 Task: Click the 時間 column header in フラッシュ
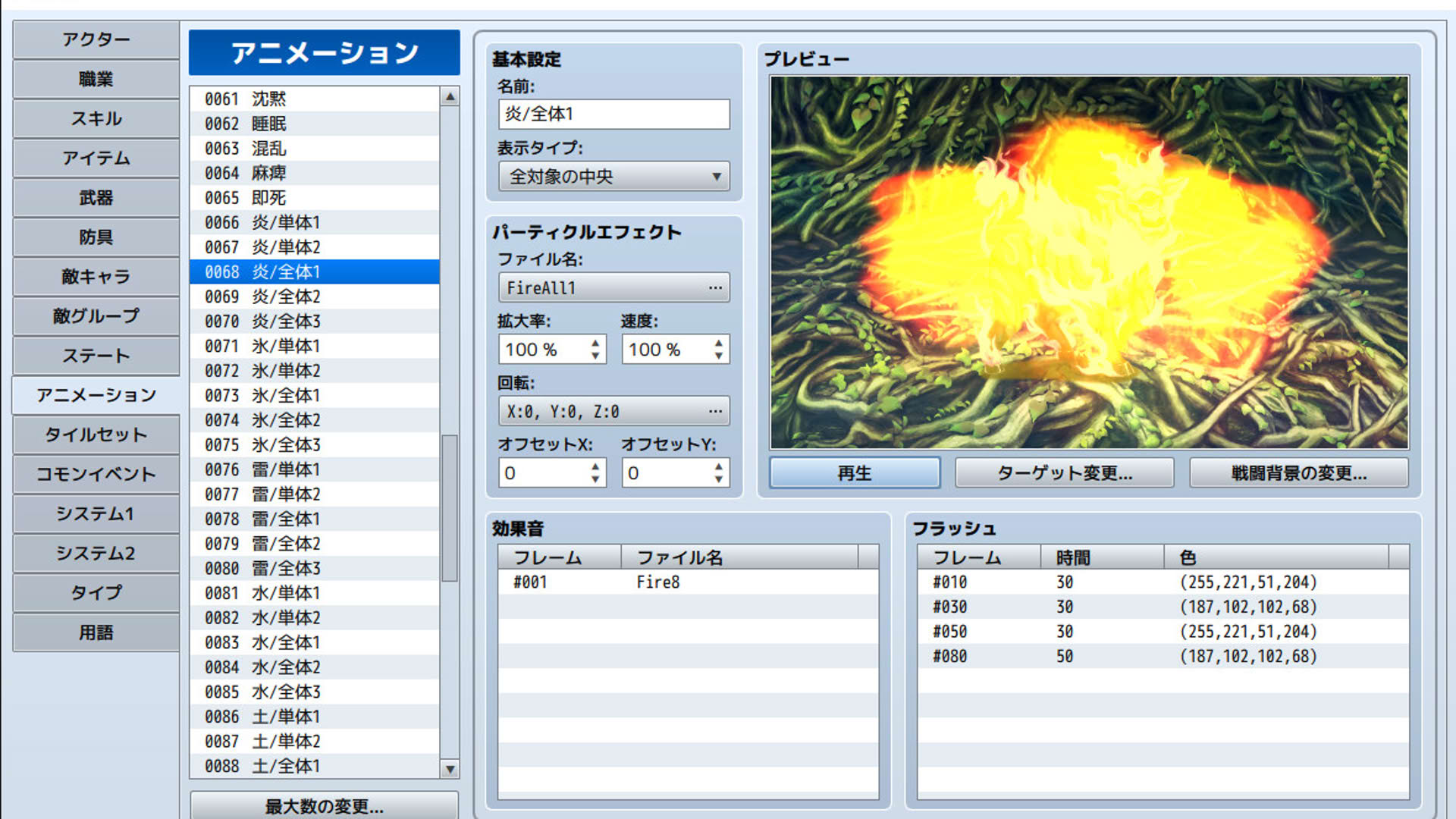pos(1102,557)
